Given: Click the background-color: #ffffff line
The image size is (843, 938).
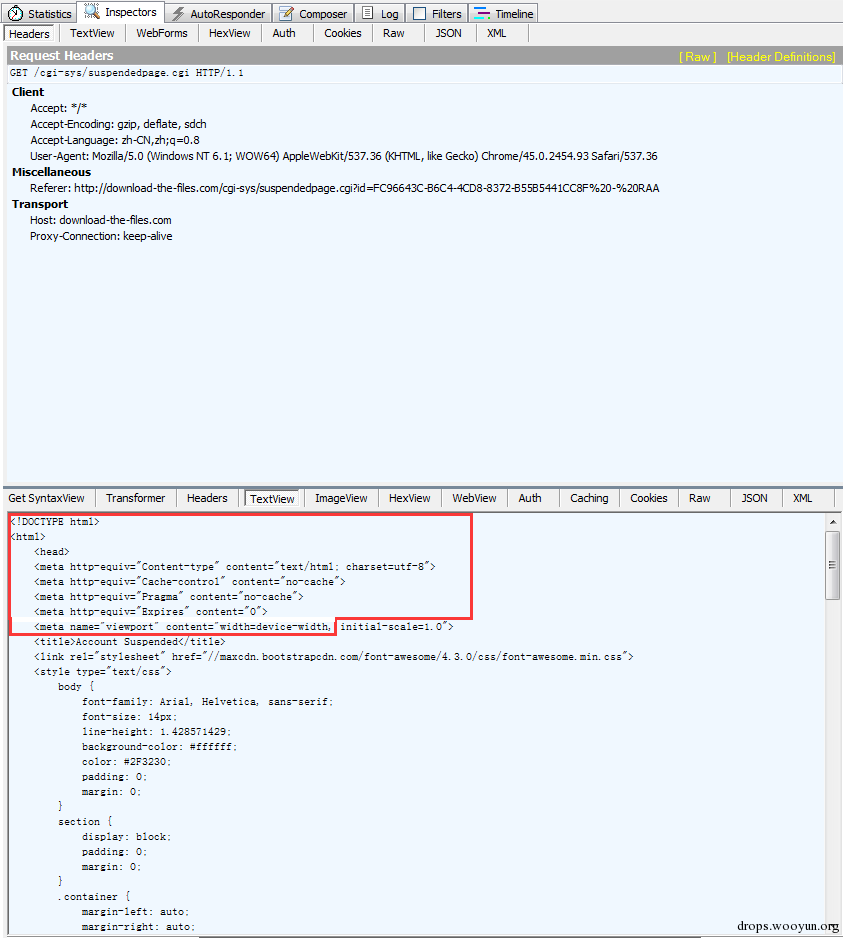Looking at the screenshot, I should [x=160, y=747].
